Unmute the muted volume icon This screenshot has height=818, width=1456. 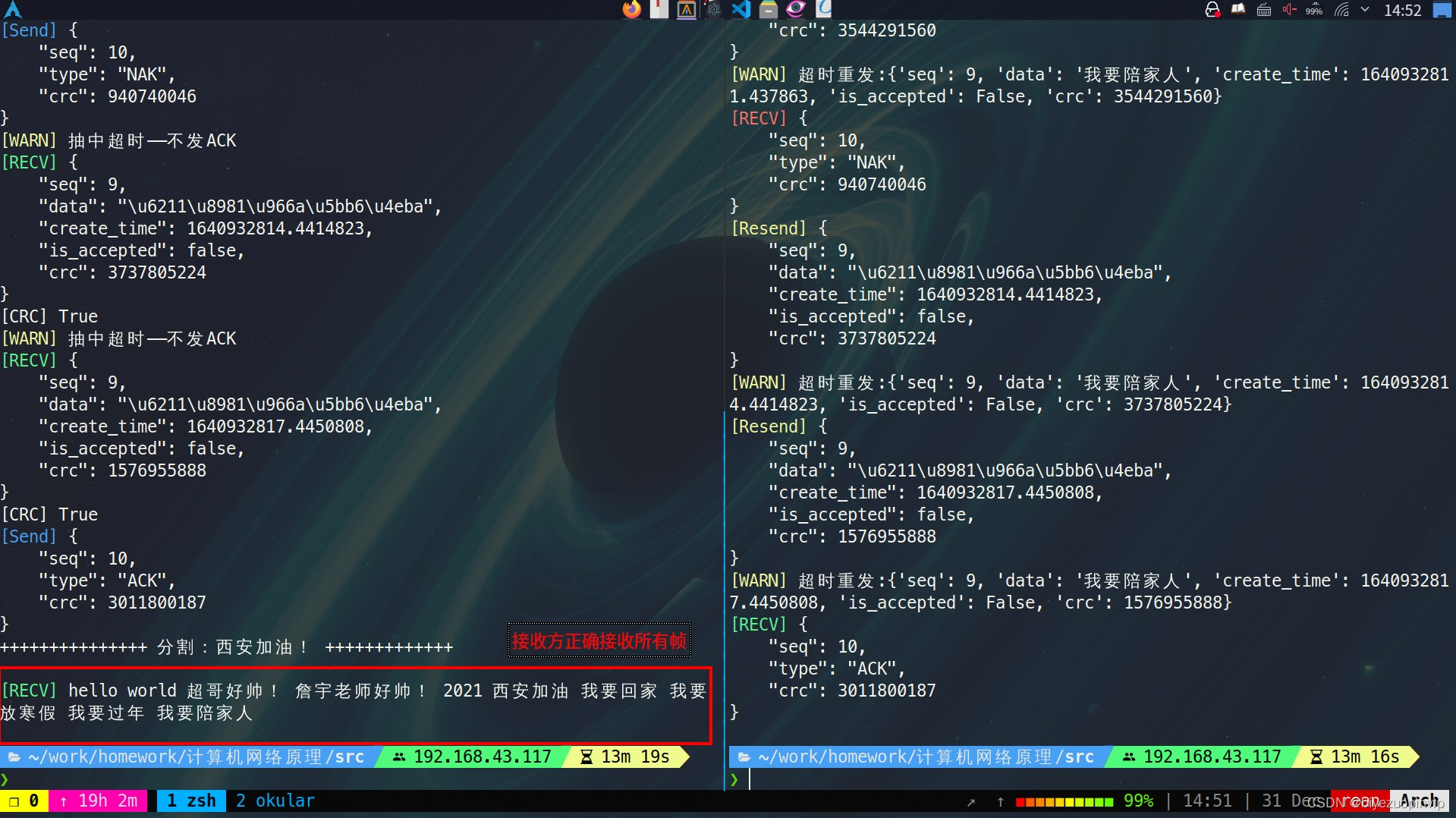click(1288, 10)
